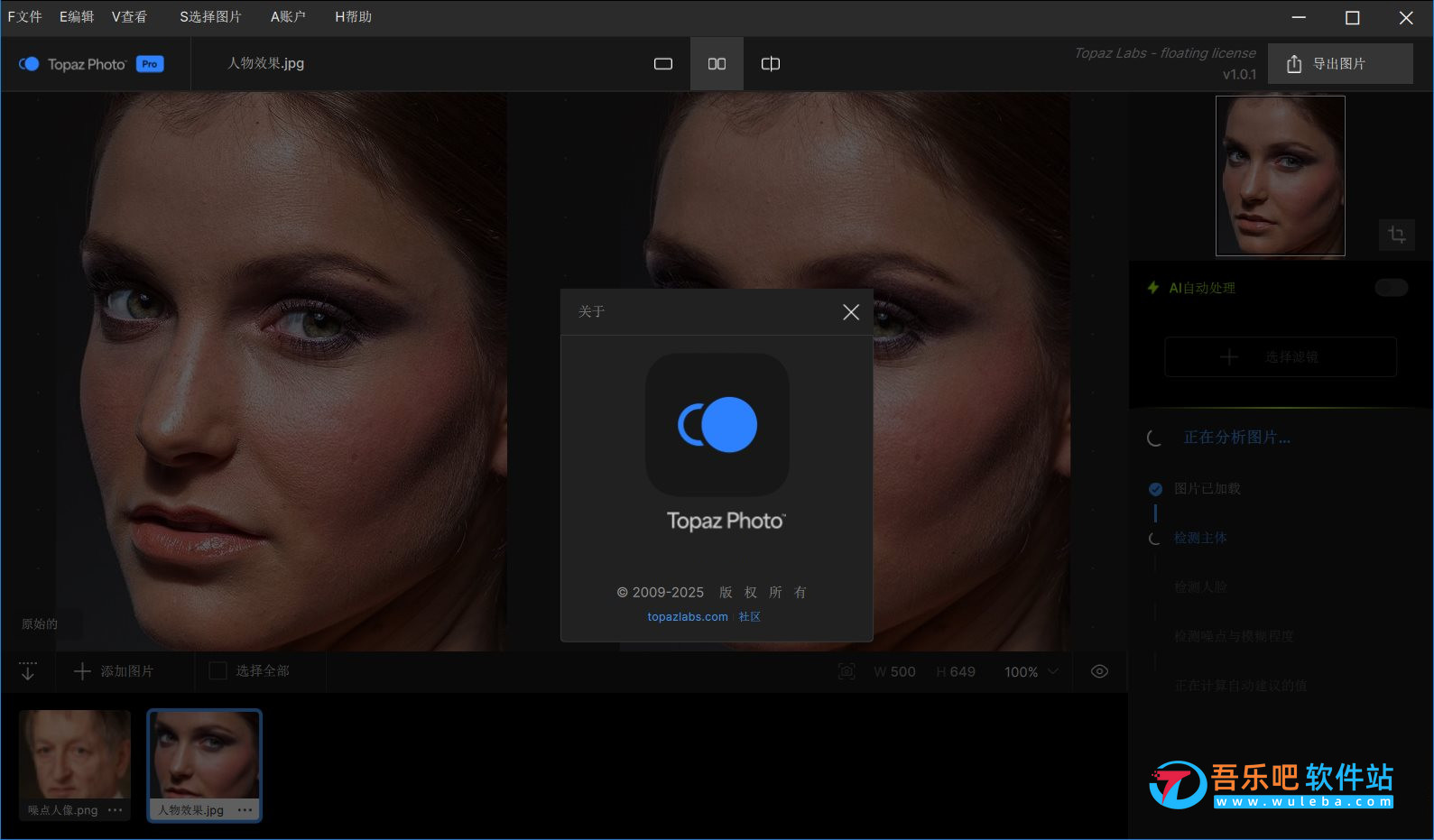
Task: Open options for 噪点人像.png thumbnail
Action: coord(115,810)
